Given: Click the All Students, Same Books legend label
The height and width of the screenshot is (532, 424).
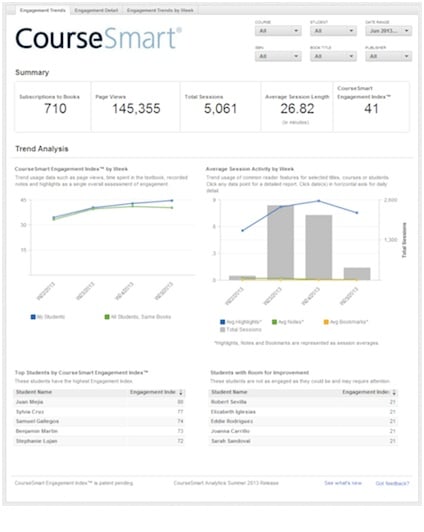Looking at the screenshot, I should tap(141, 317).
